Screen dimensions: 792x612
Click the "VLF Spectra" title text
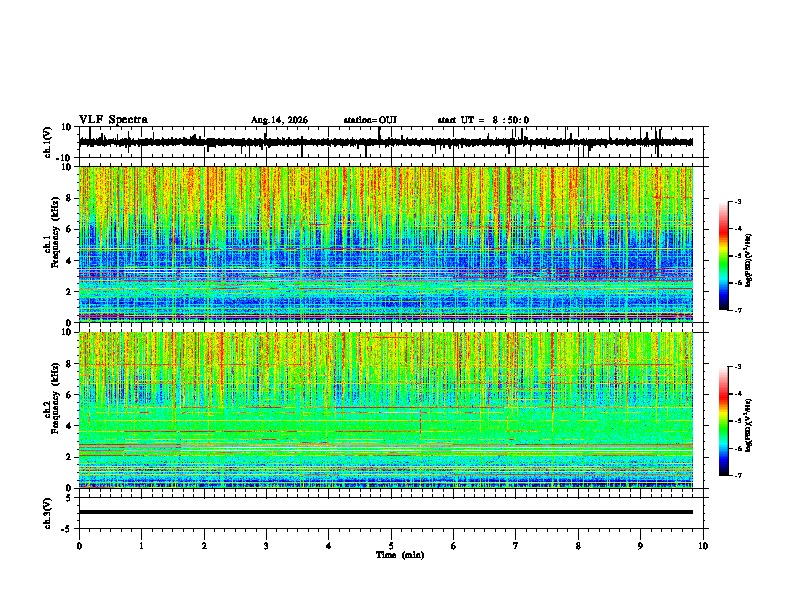point(113,120)
